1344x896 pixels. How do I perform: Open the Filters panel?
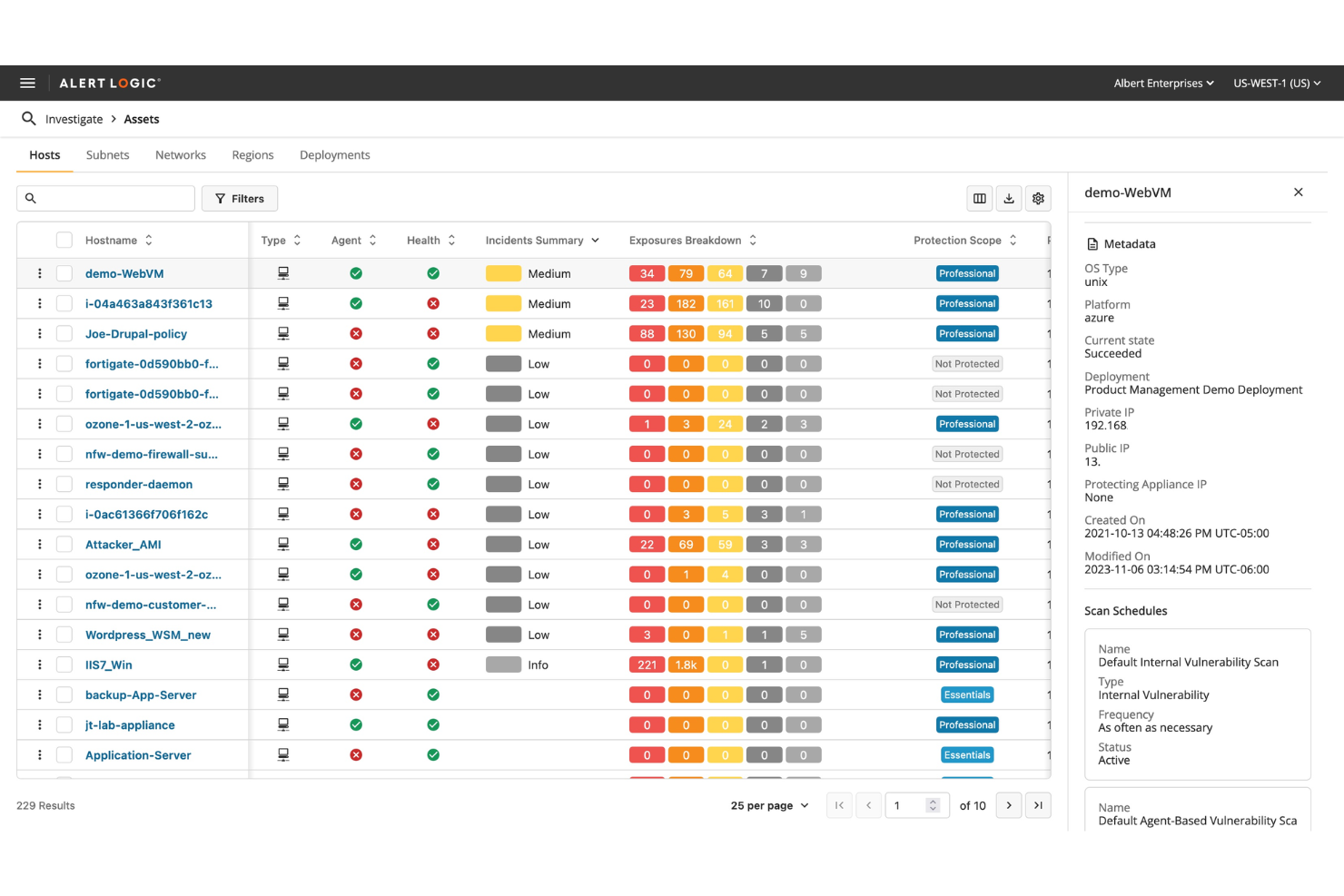[239, 198]
